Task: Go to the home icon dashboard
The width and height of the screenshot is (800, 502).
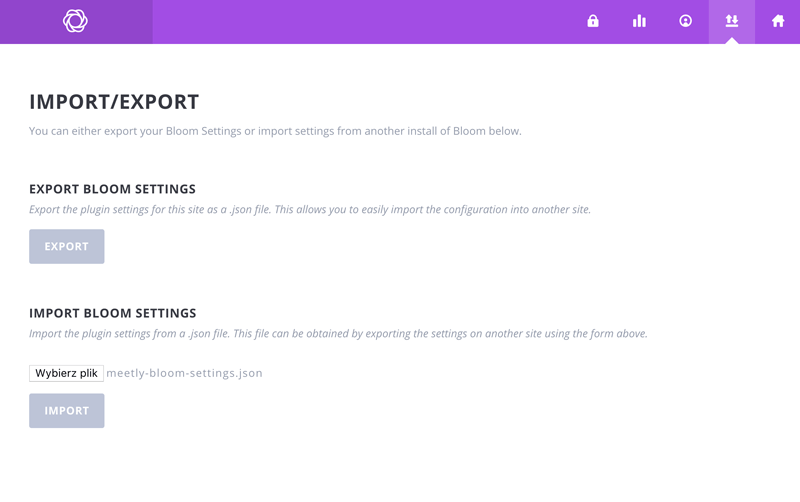Action: click(778, 21)
